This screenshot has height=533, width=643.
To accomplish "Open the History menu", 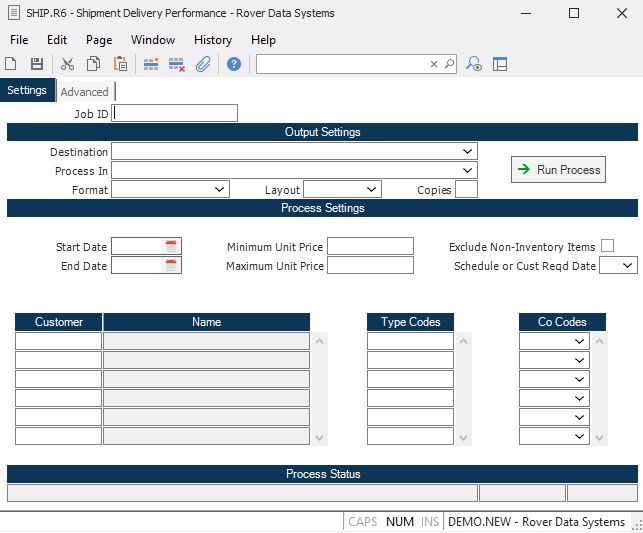I will [212, 40].
